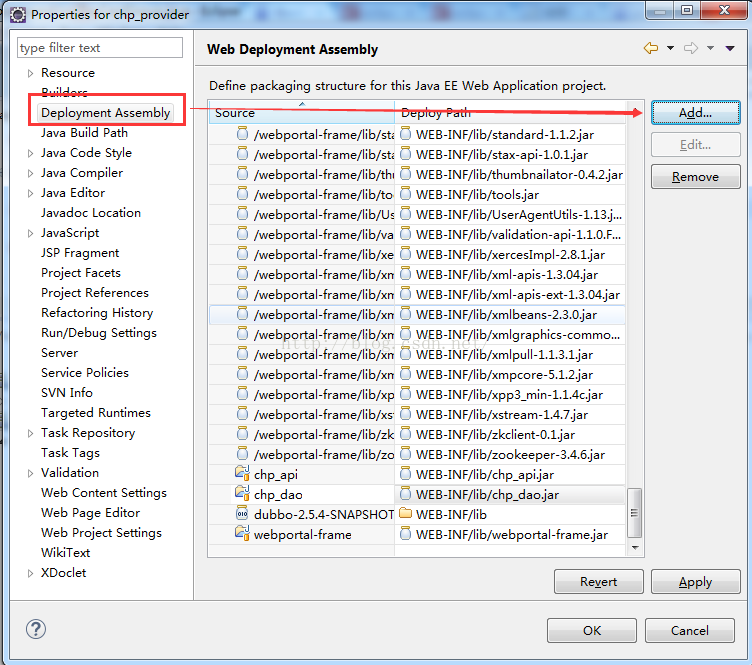
Task: Click jar icon beside WEB-INF/lib/chp_api.jar
Action: 405,474
